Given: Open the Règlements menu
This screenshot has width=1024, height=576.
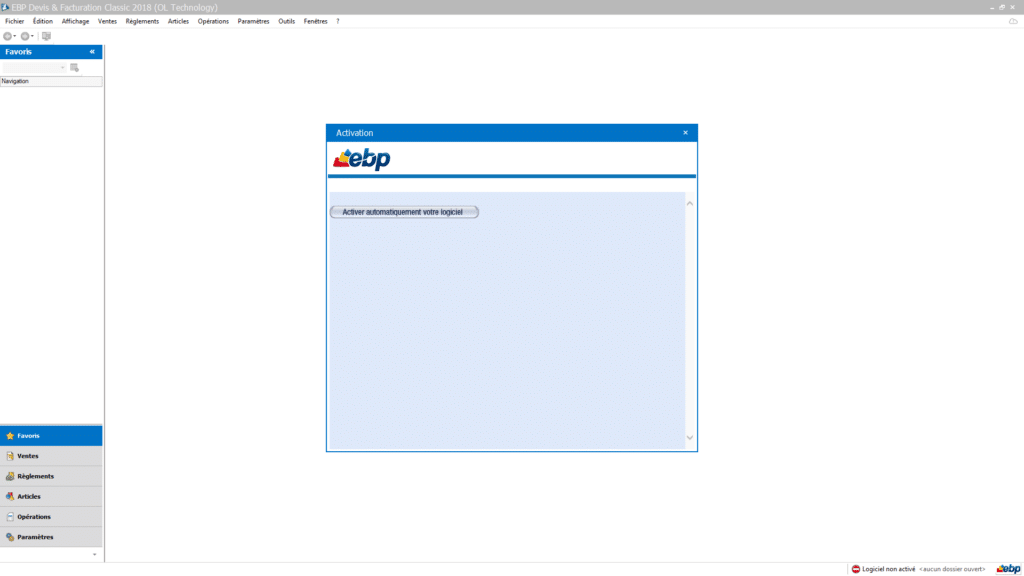Looking at the screenshot, I should (x=142, y=22).
